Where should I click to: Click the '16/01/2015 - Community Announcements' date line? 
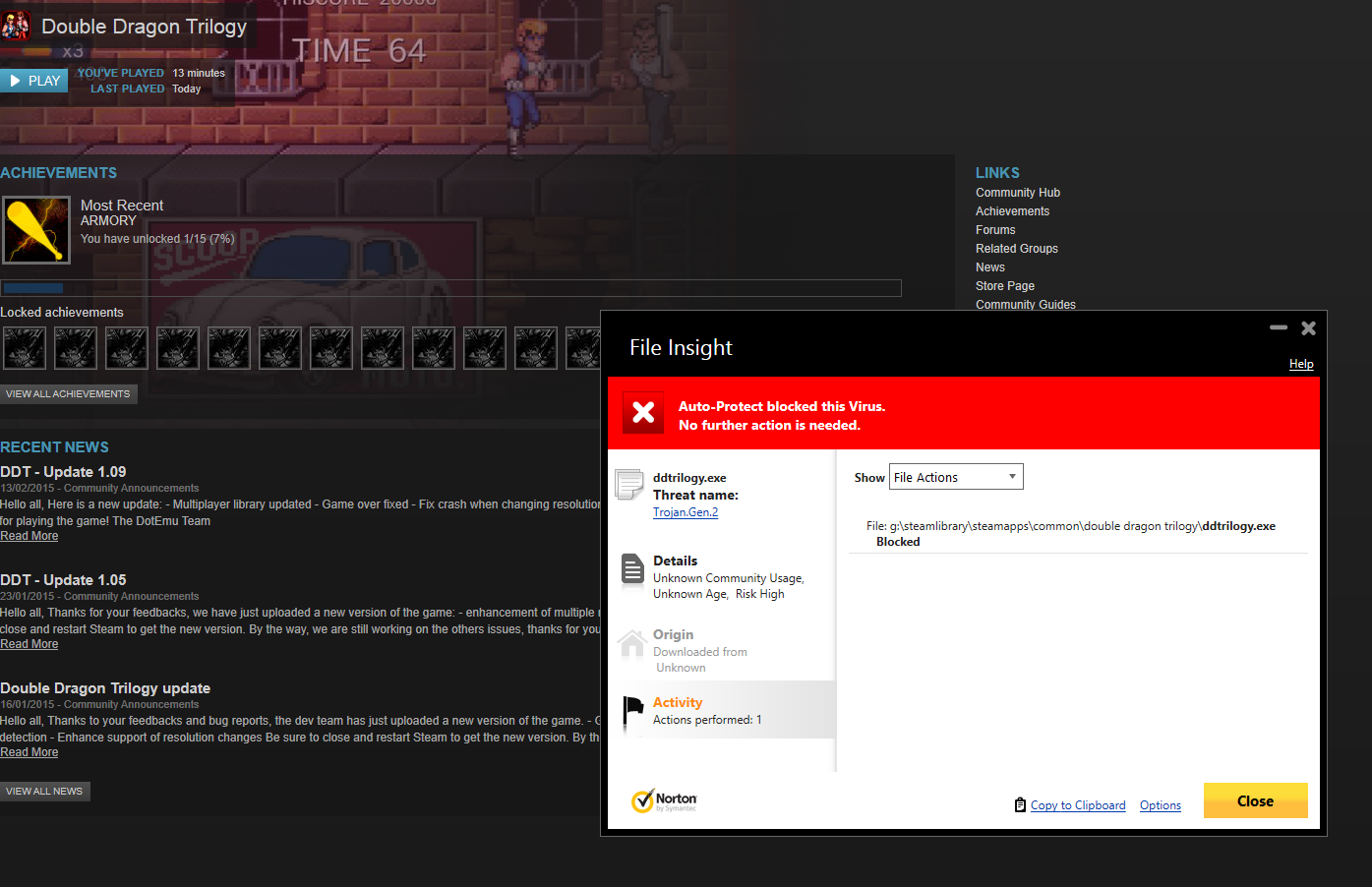(99, 704)
